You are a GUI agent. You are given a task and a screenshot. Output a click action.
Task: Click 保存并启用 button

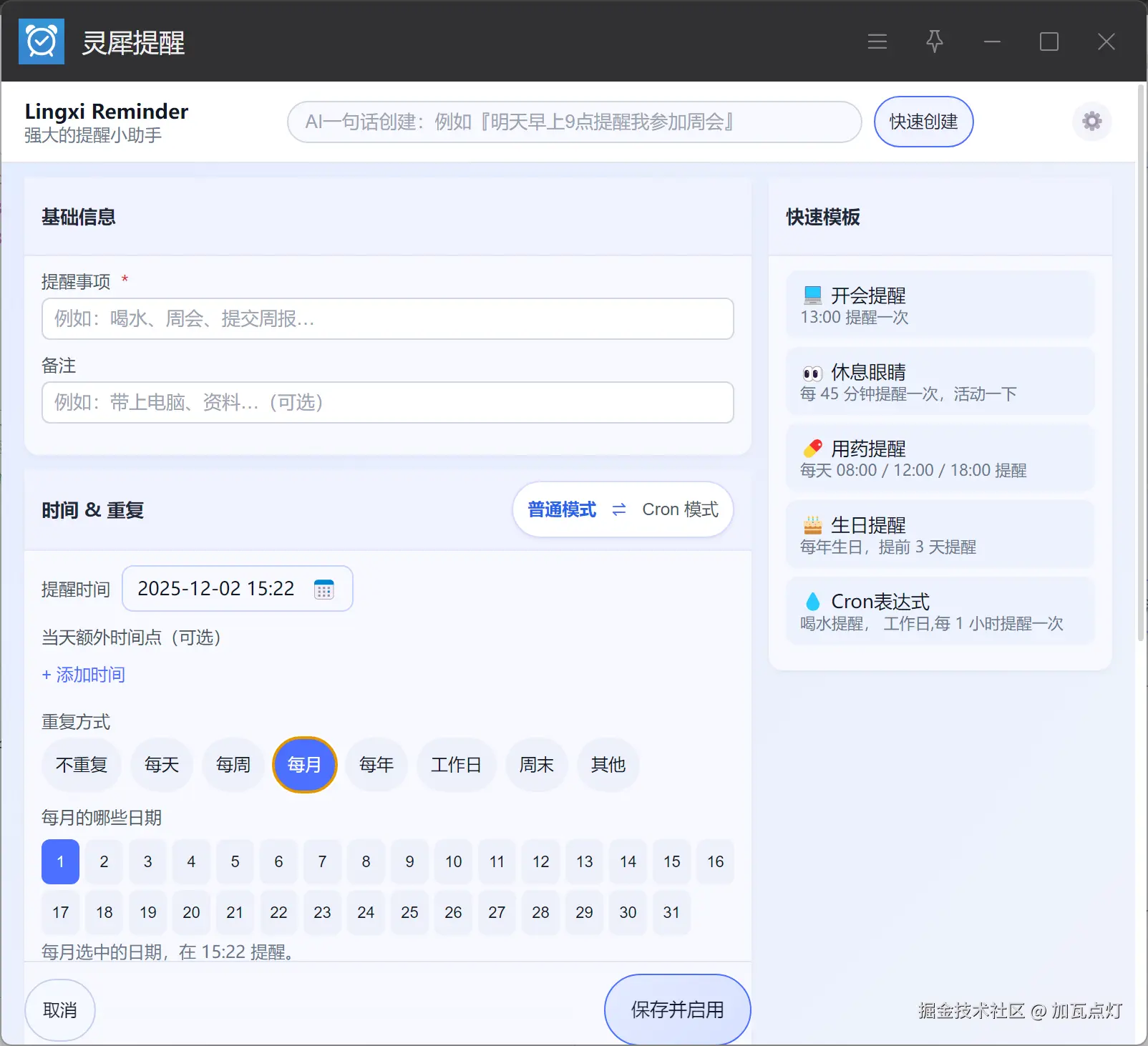677,1010
